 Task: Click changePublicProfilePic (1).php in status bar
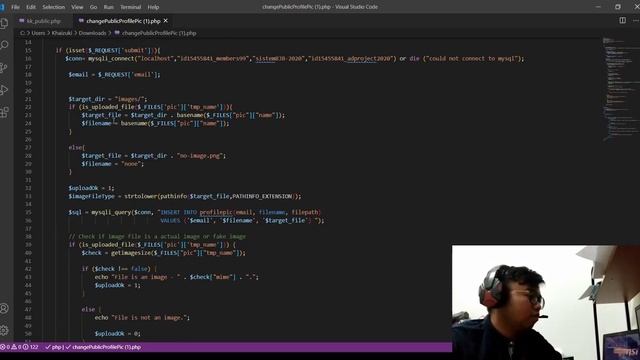103,347
